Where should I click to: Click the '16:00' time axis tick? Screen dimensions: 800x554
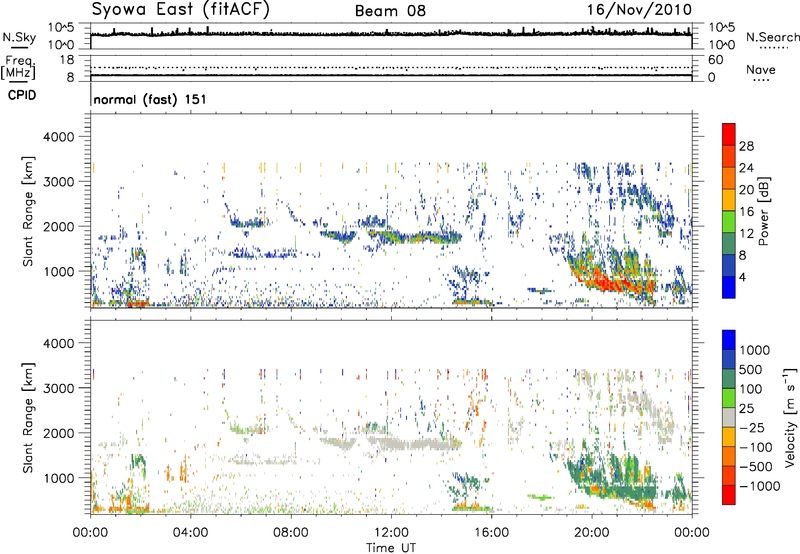[491, 533]
